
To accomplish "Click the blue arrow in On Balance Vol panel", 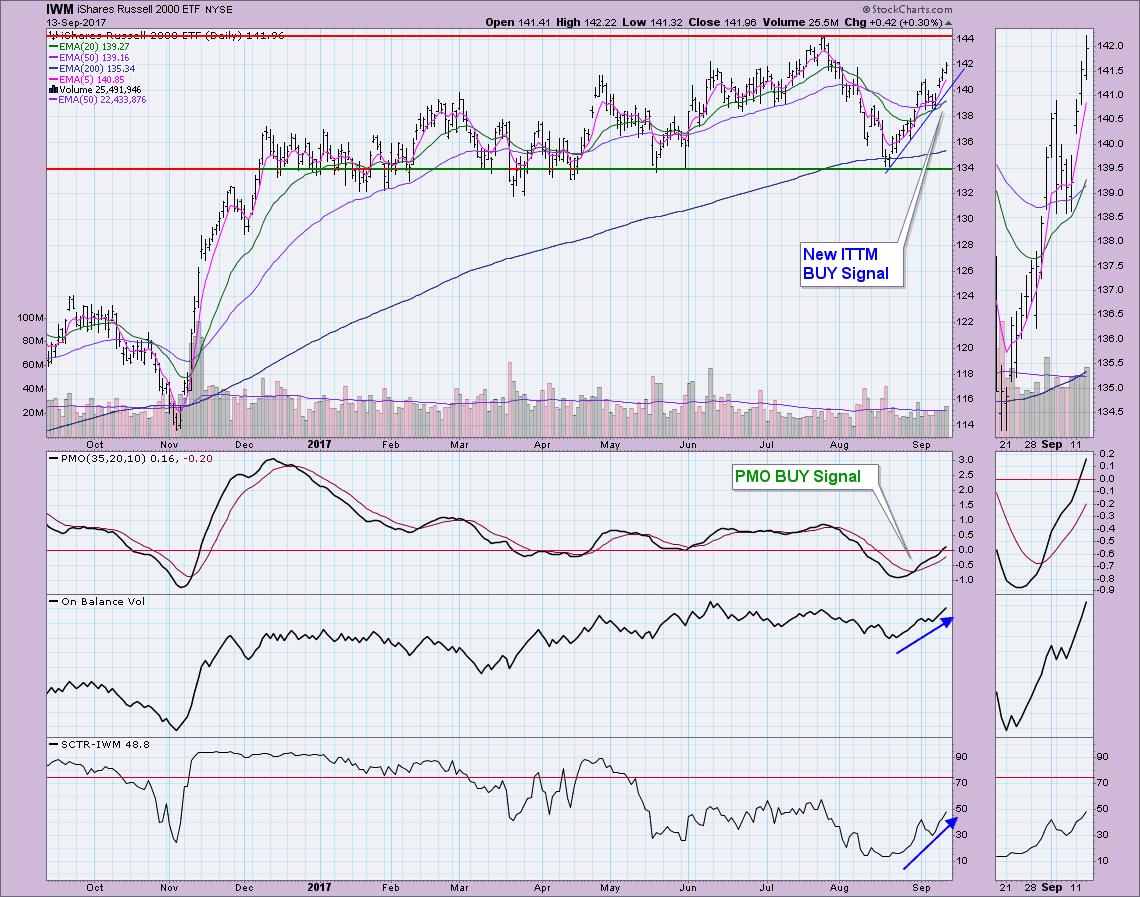I will click(x=924, y=636).
